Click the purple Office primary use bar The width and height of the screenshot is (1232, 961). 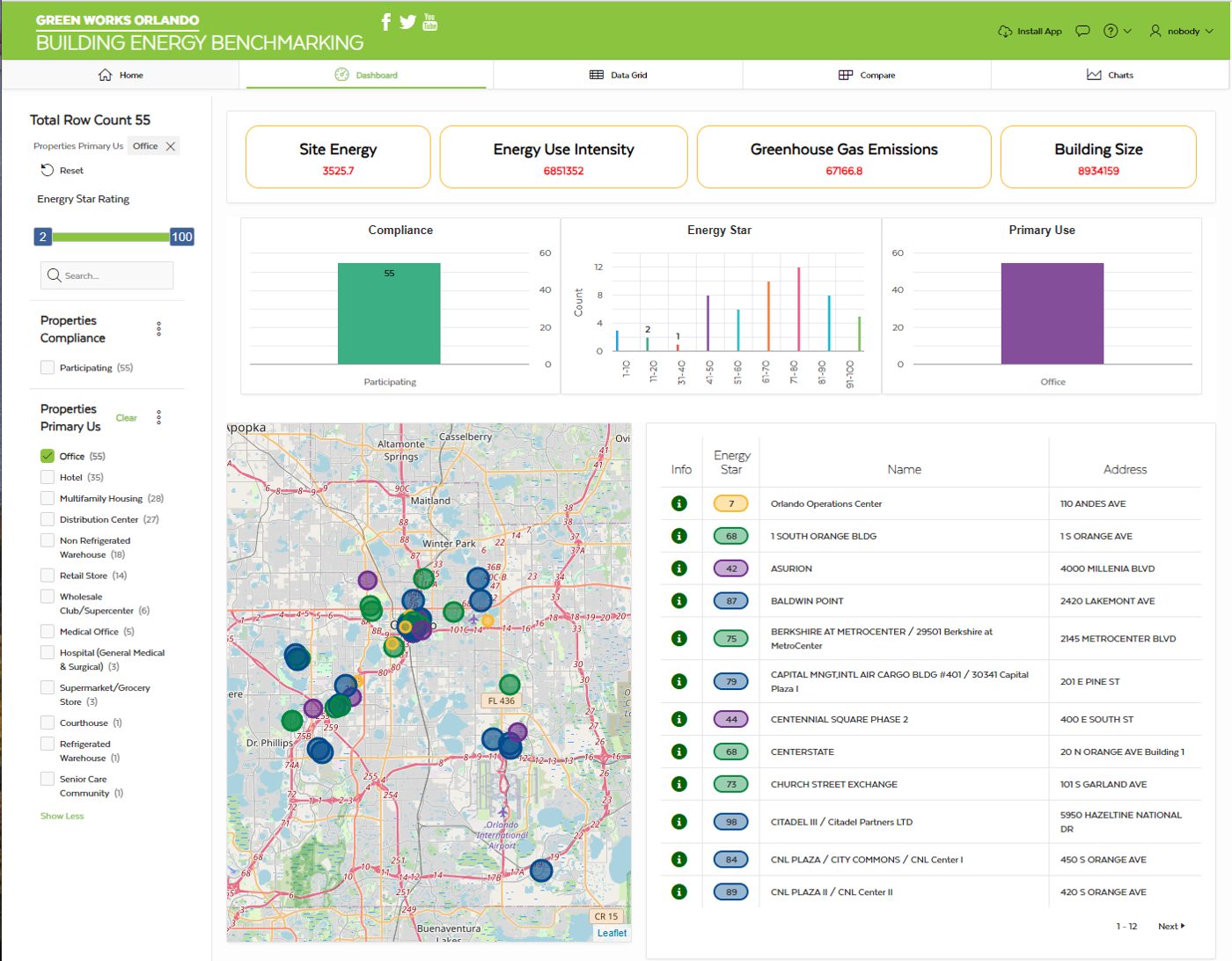click(1052, 313)
